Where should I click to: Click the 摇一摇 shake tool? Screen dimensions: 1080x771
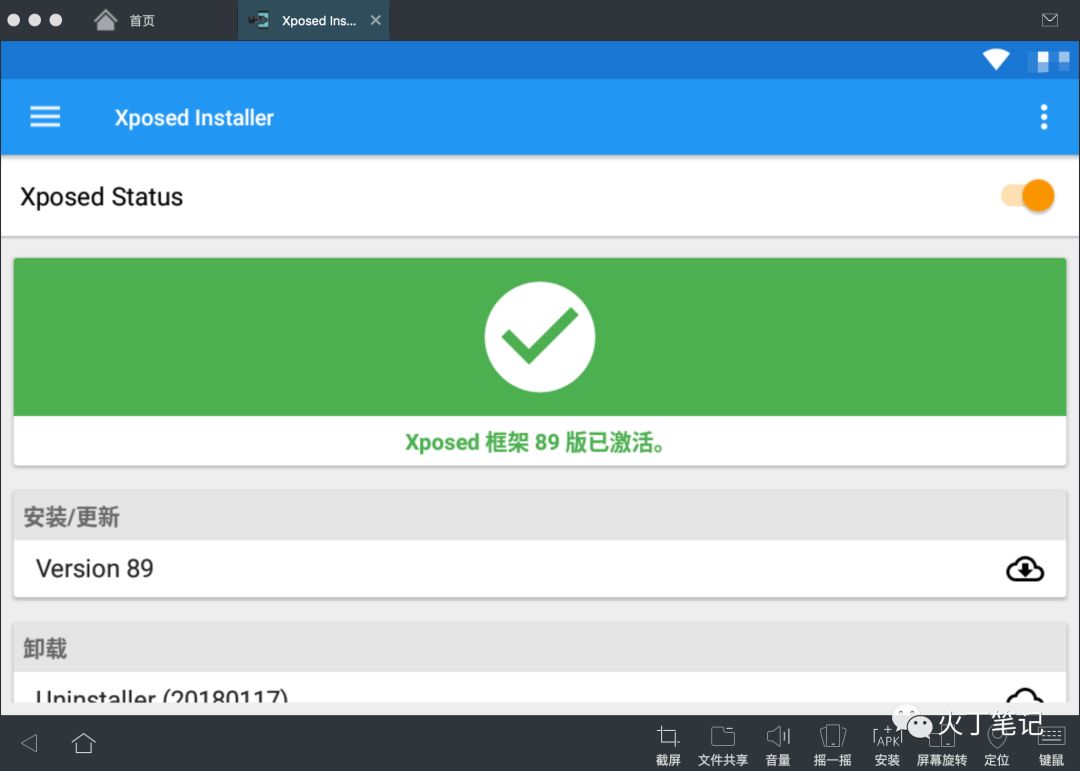pos(832,746)
